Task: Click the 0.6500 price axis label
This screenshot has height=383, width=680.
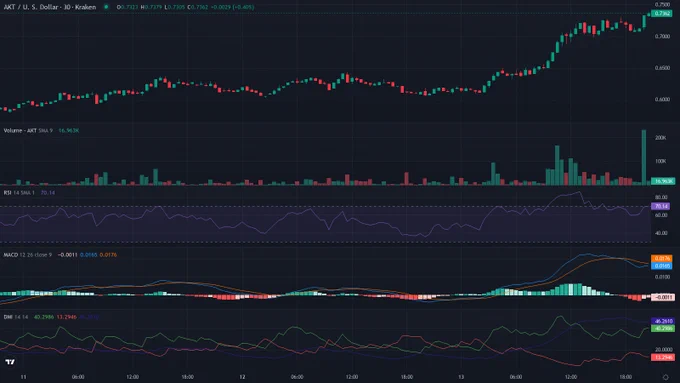Action: (662, 68)
